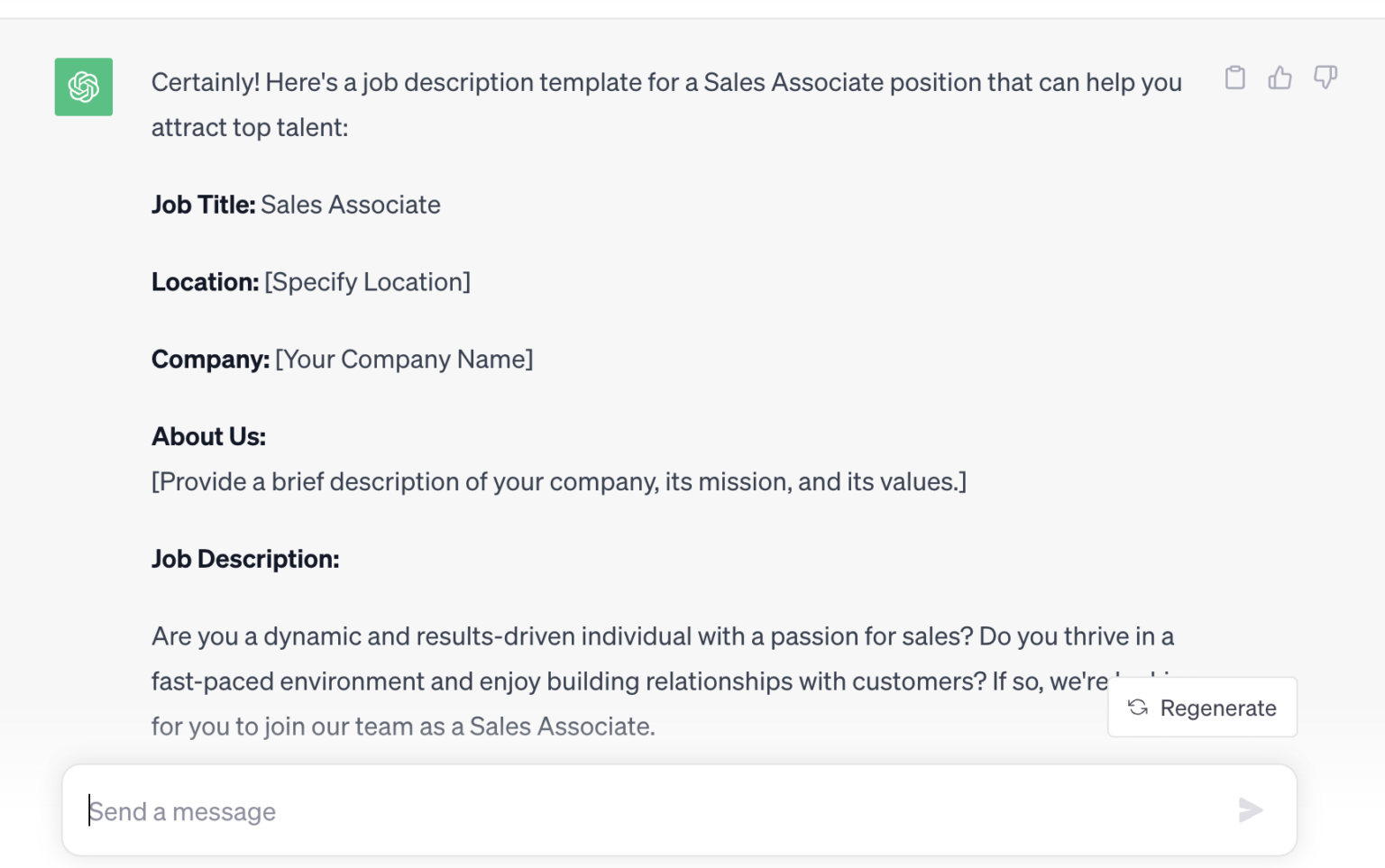Click the ChatGPT green logo avatar
The image size is (1385, 868).
(83, 87)
